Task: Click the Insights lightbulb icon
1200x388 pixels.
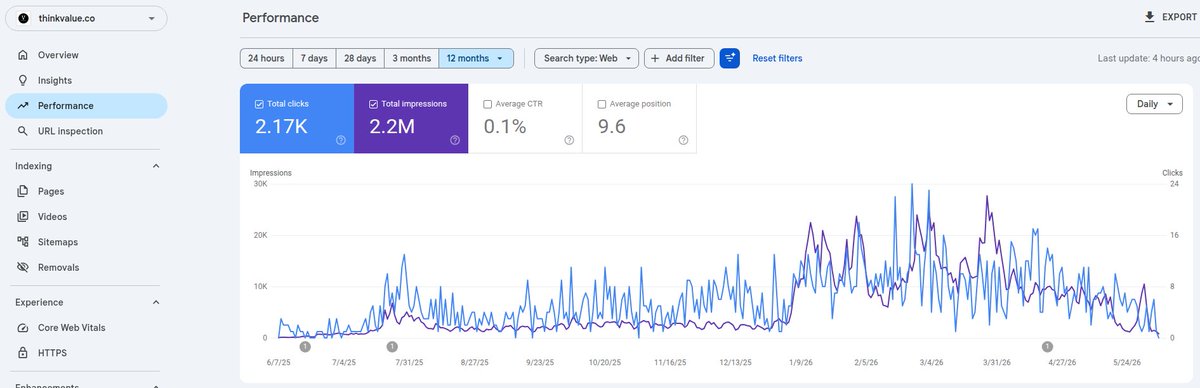Action: click(x=22, y=80)
